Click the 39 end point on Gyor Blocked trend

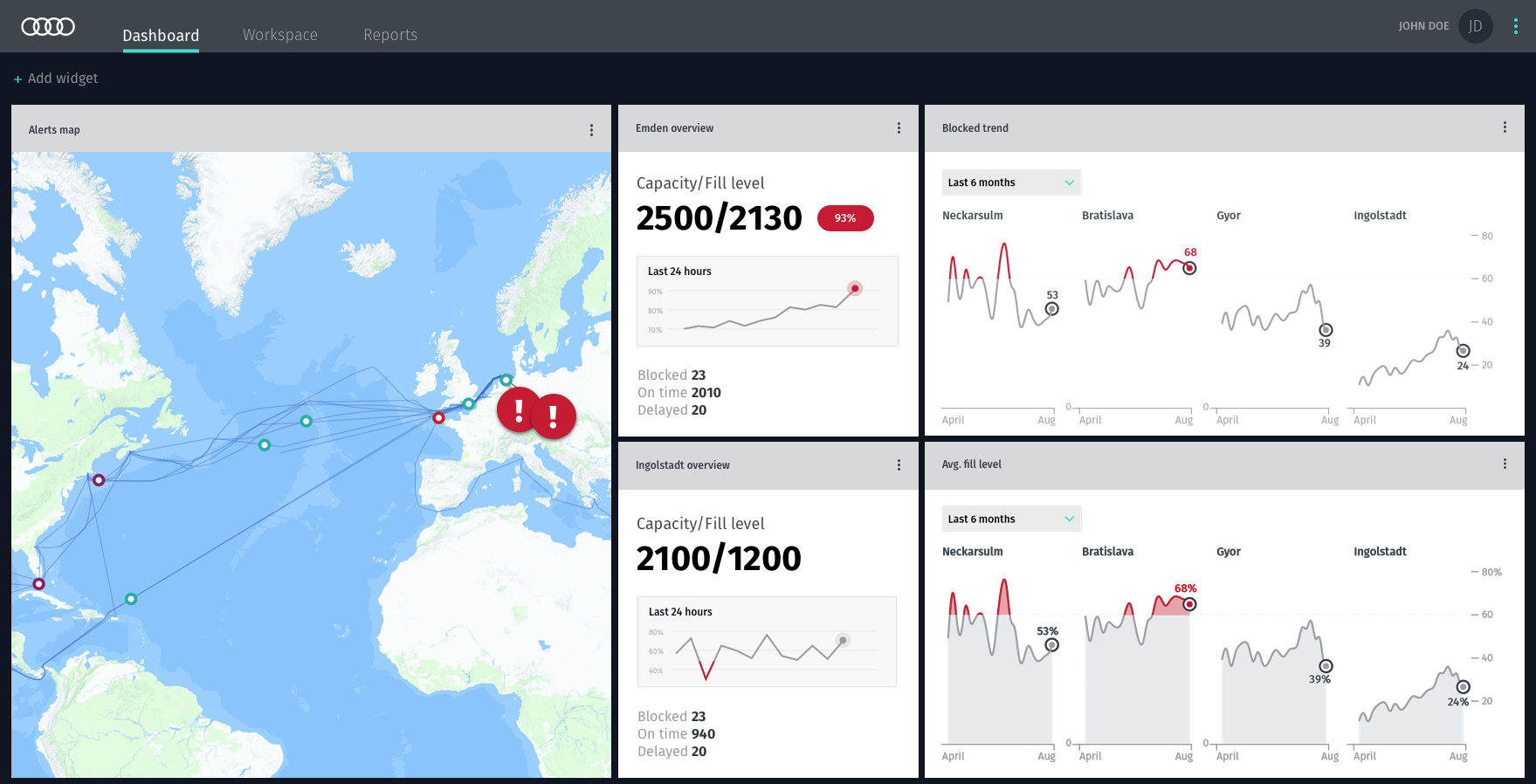(x=1326, y=330)
